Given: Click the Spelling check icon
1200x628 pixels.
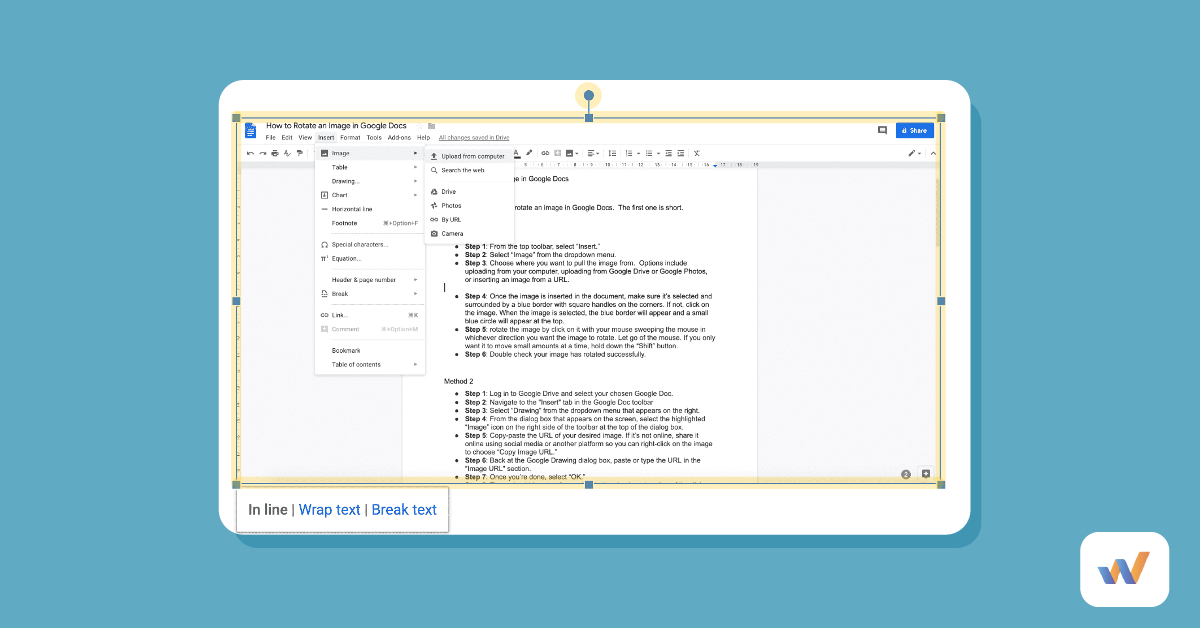Looking at the screenshot, I should pos(286,152).
